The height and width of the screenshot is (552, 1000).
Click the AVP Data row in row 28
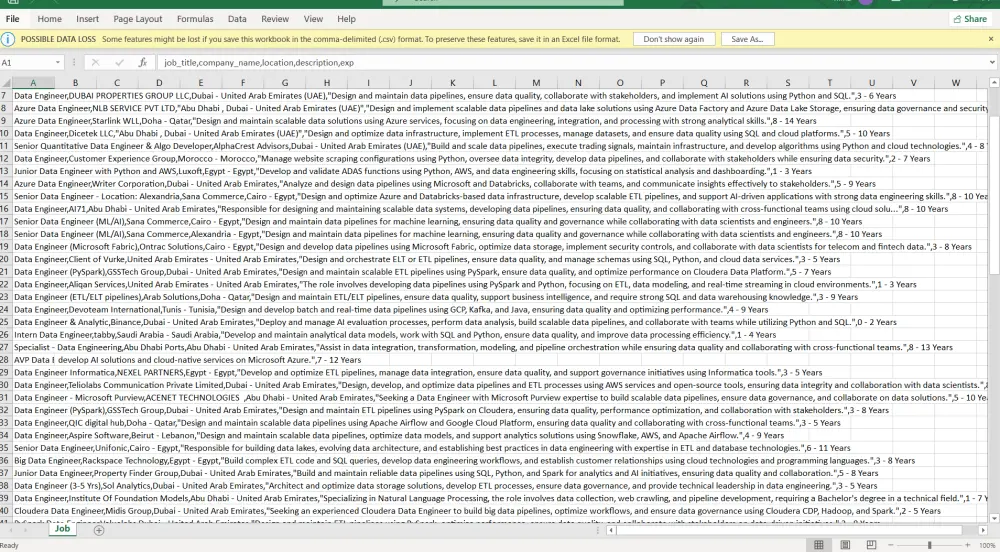click(188, 360)
